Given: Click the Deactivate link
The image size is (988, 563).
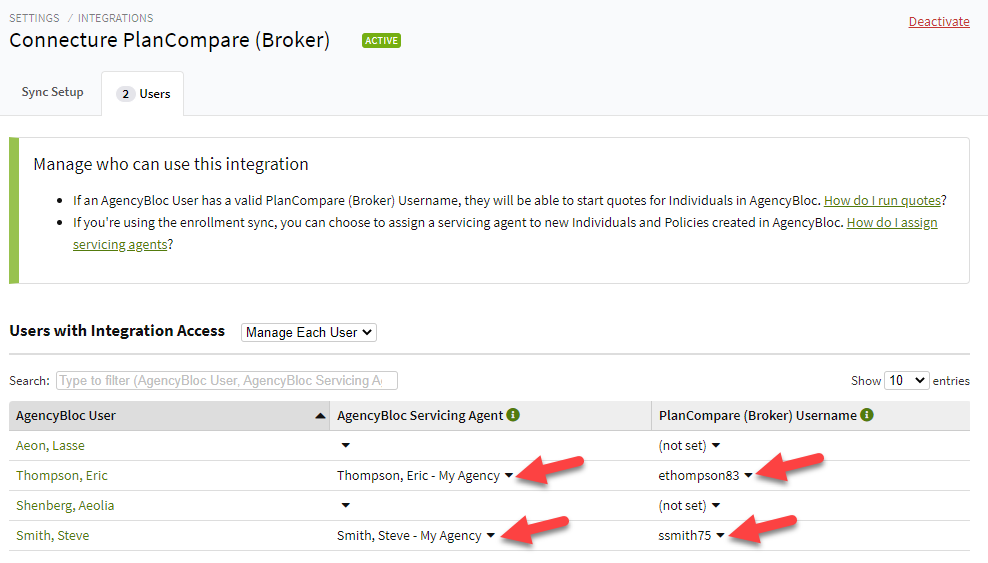Looking at the screenshot, I should (x=939, y=21).
